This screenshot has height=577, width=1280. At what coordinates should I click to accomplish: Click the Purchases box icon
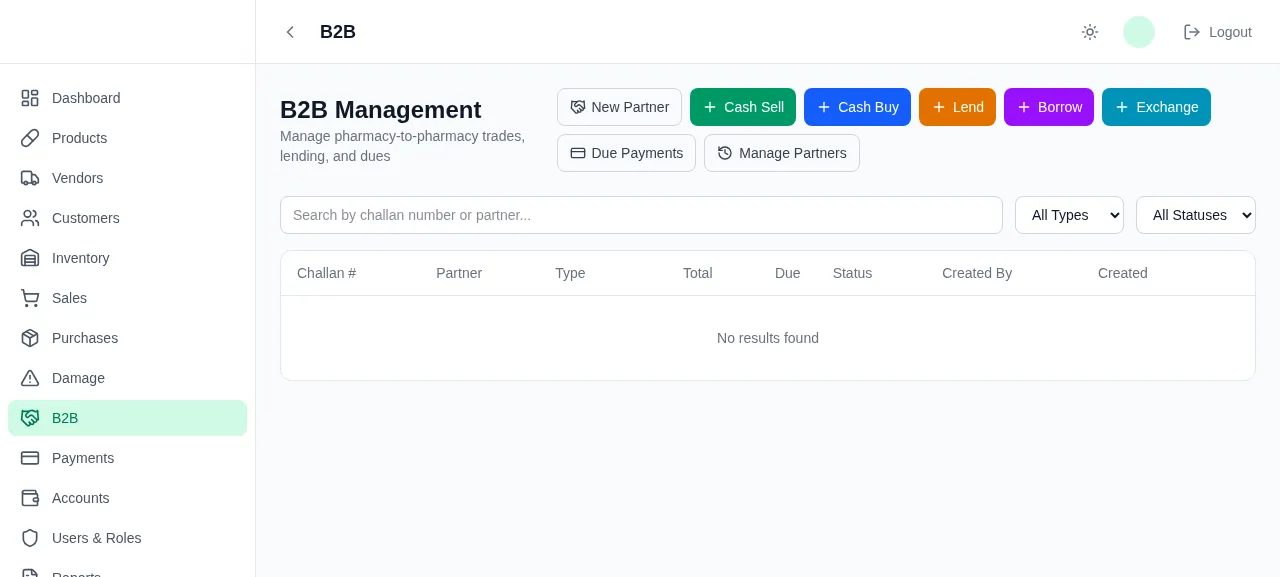30,338
